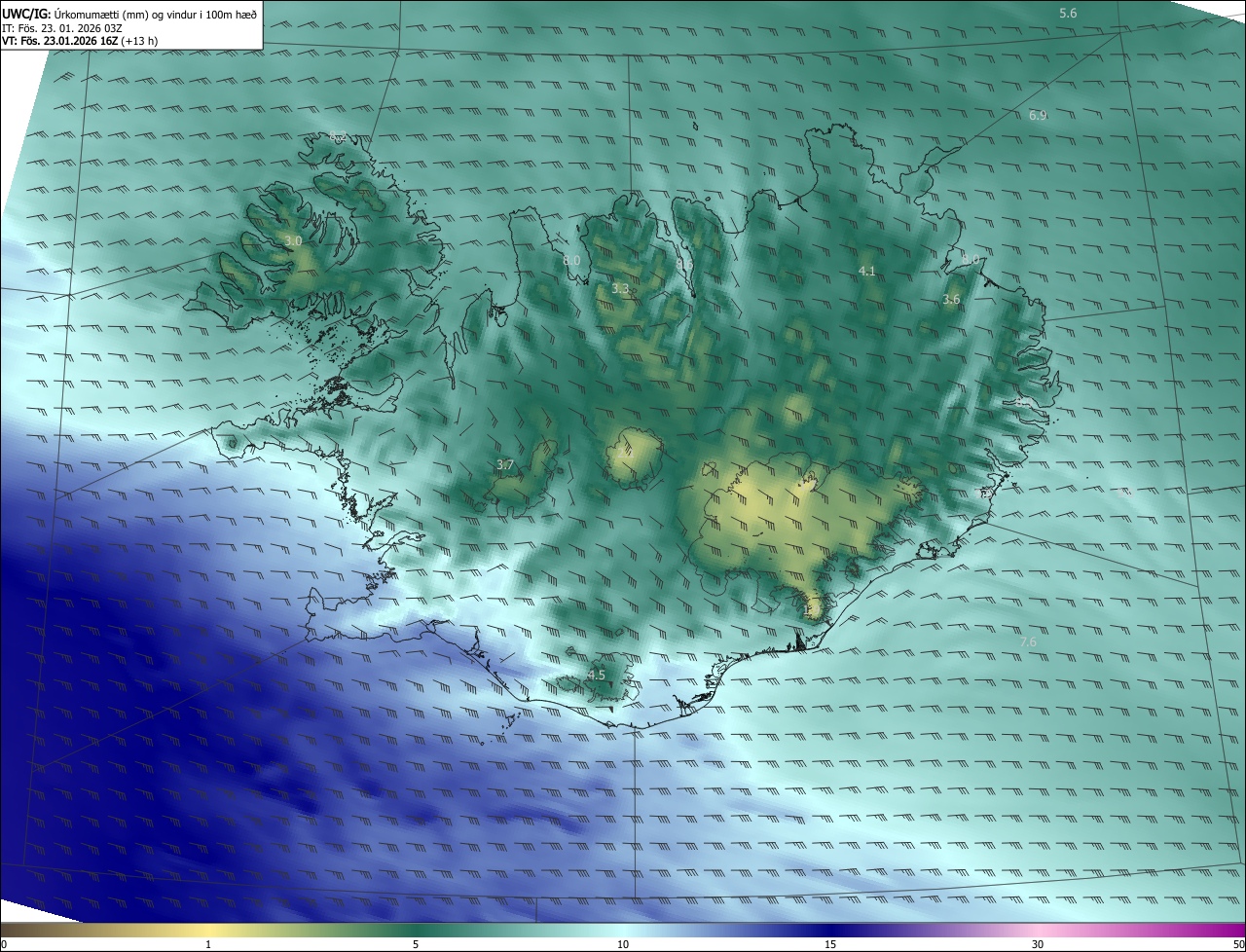Click the 7.6 value label offshore southeast
The height and width of the screenshot is (952, 1246).
point(1028,641)
